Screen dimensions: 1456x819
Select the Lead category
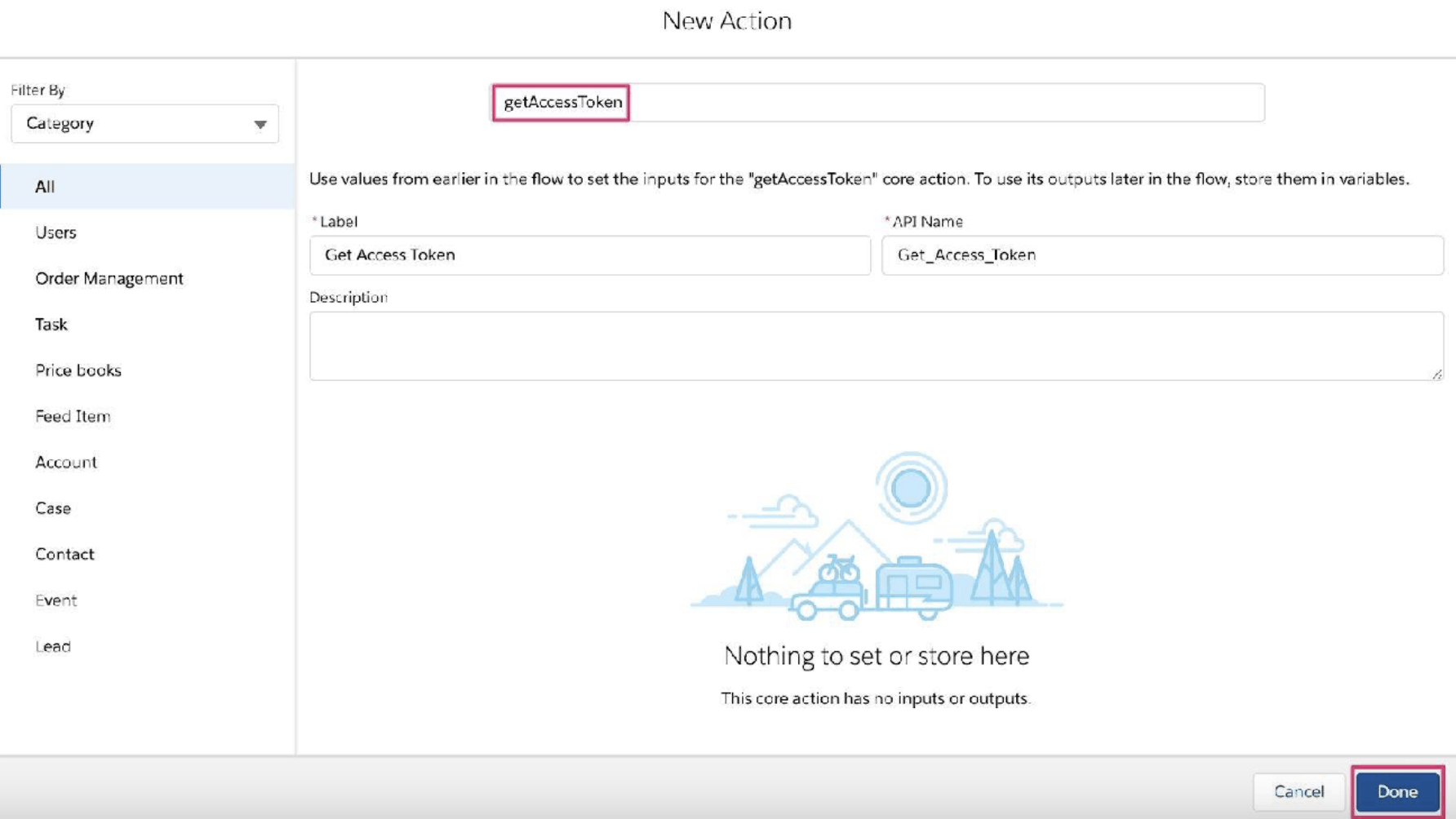click(x=147, y=646)
